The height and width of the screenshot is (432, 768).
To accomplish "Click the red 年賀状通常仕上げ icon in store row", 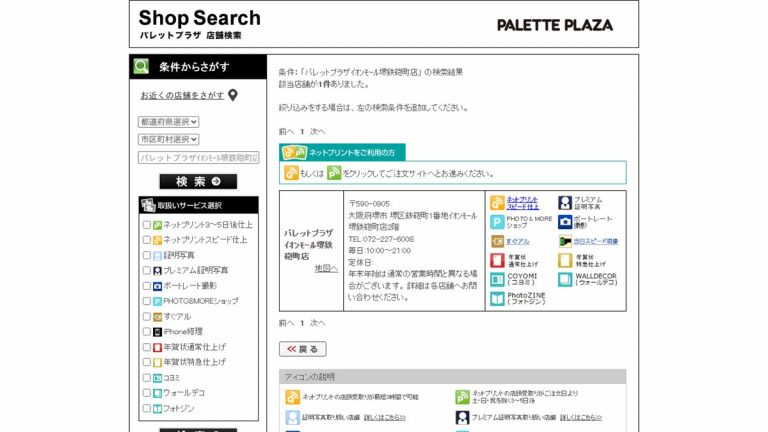I will tap(497, 260).
